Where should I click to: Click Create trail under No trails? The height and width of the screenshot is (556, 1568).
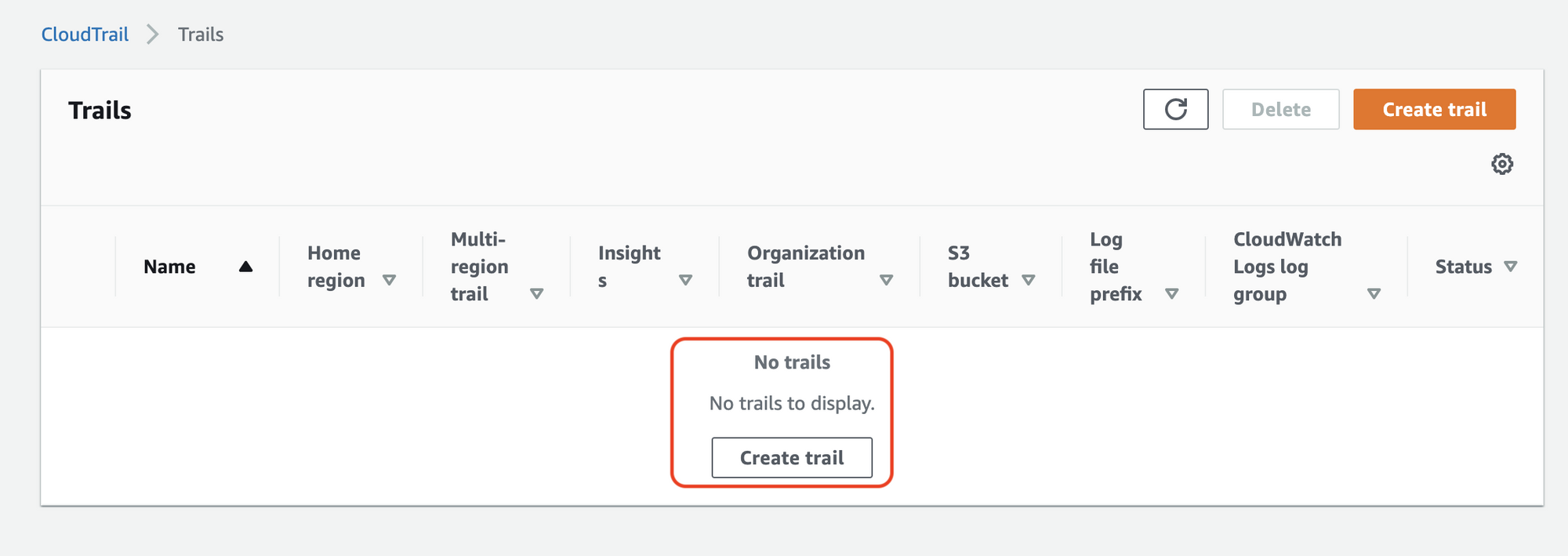792,457
